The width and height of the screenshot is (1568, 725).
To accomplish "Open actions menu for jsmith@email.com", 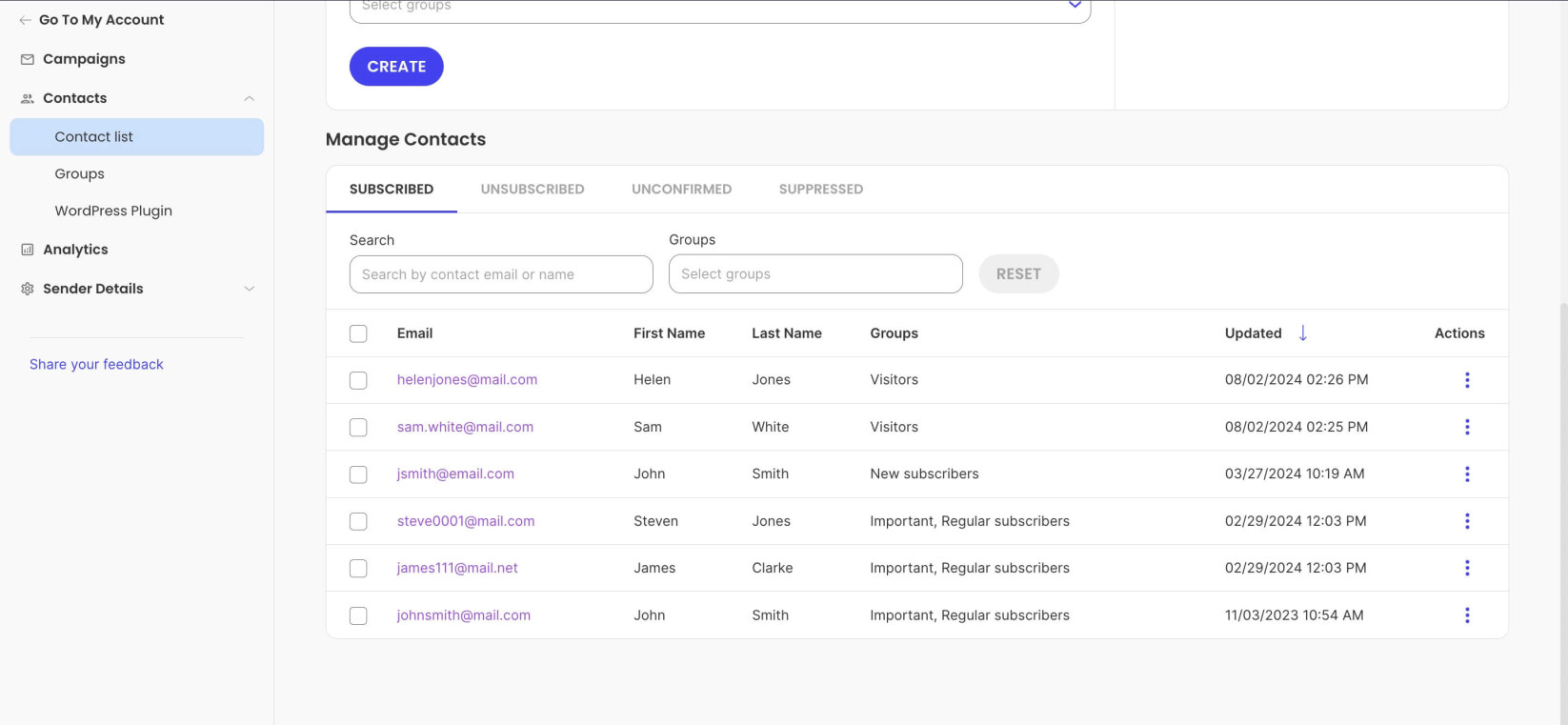I will click(1467, 474).
